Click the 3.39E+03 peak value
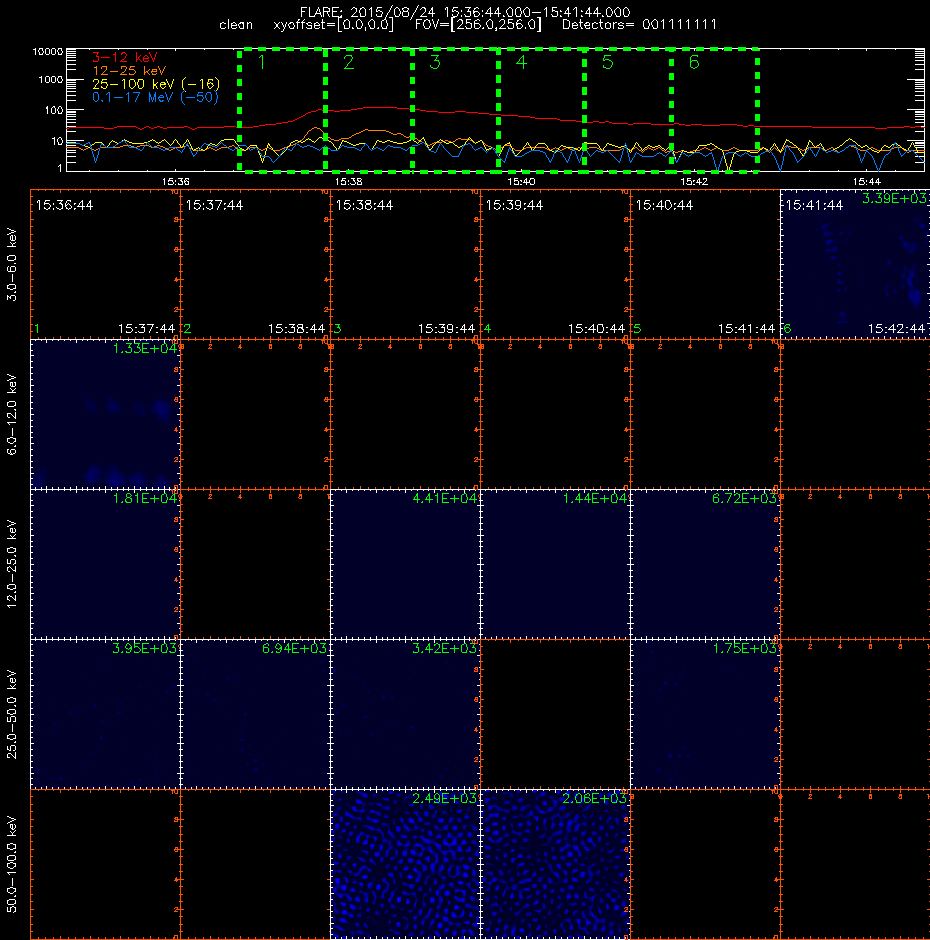 [x=895, y=198]
